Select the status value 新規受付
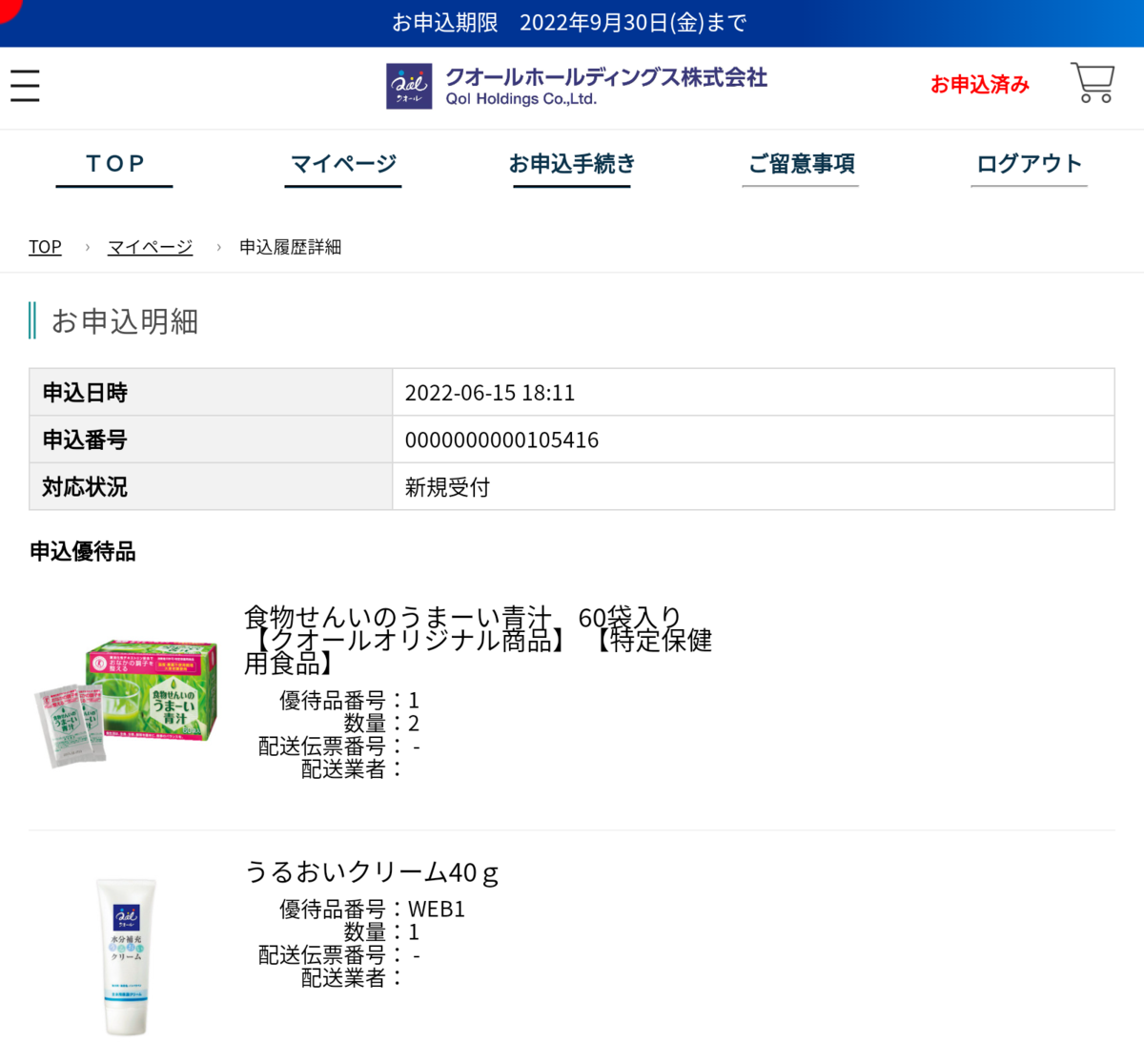This screenshot has width=1144, height=1064. click(447, 487)
